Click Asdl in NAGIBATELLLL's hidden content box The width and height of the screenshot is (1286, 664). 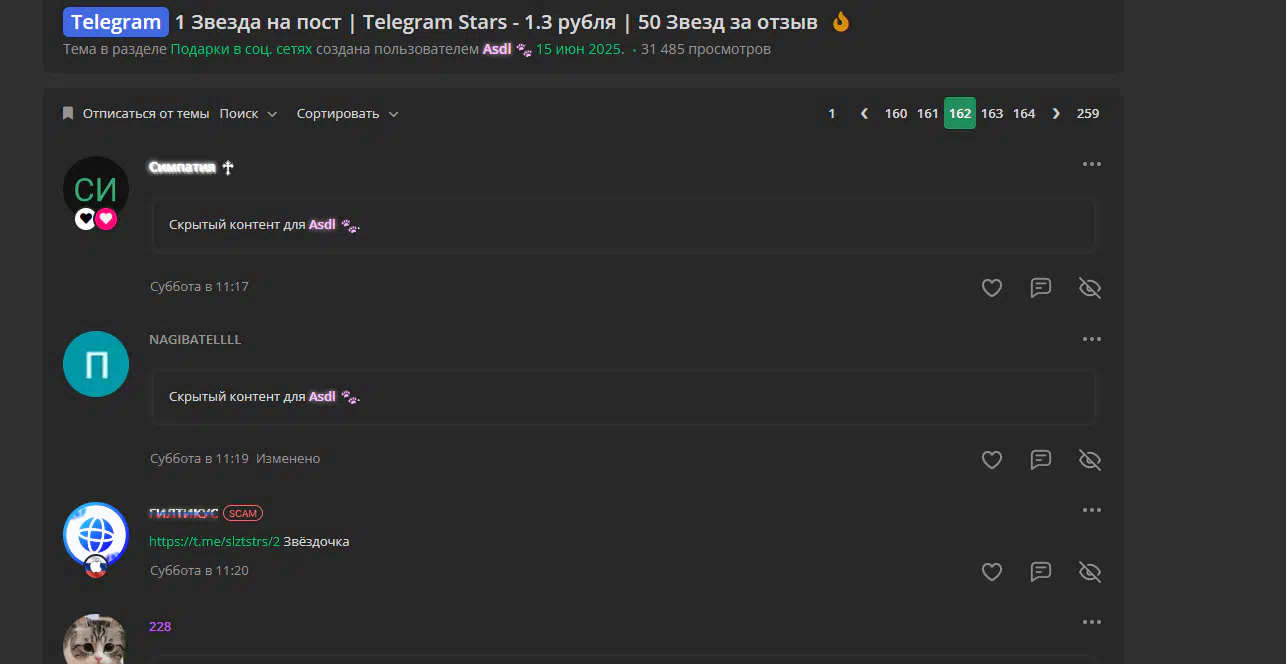click(x=322, y=397)
